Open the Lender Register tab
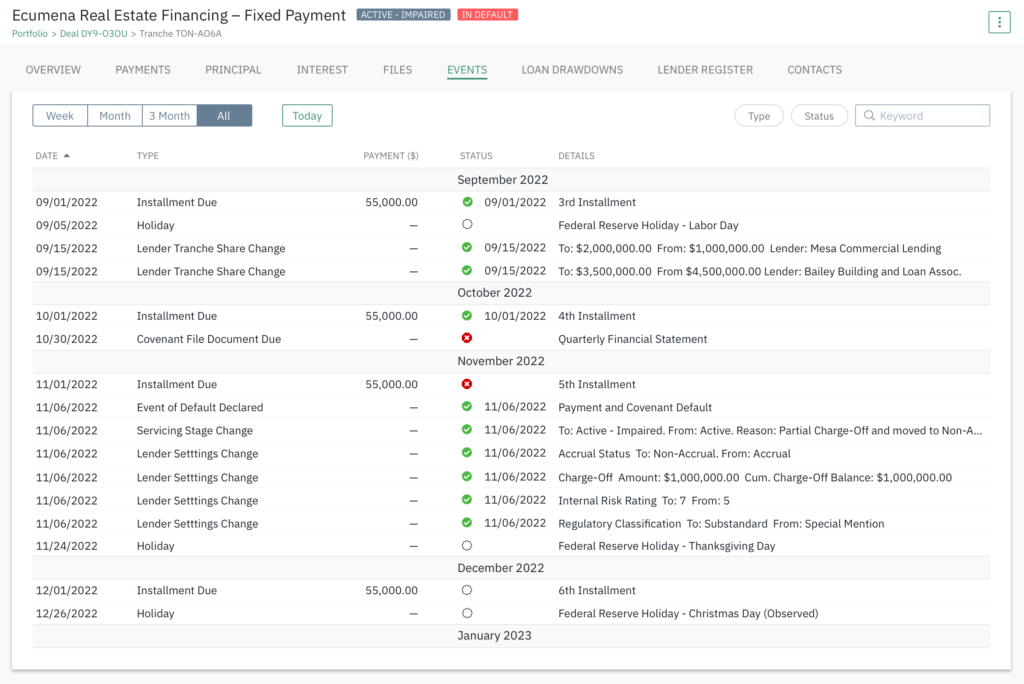 tap(705, 70)
